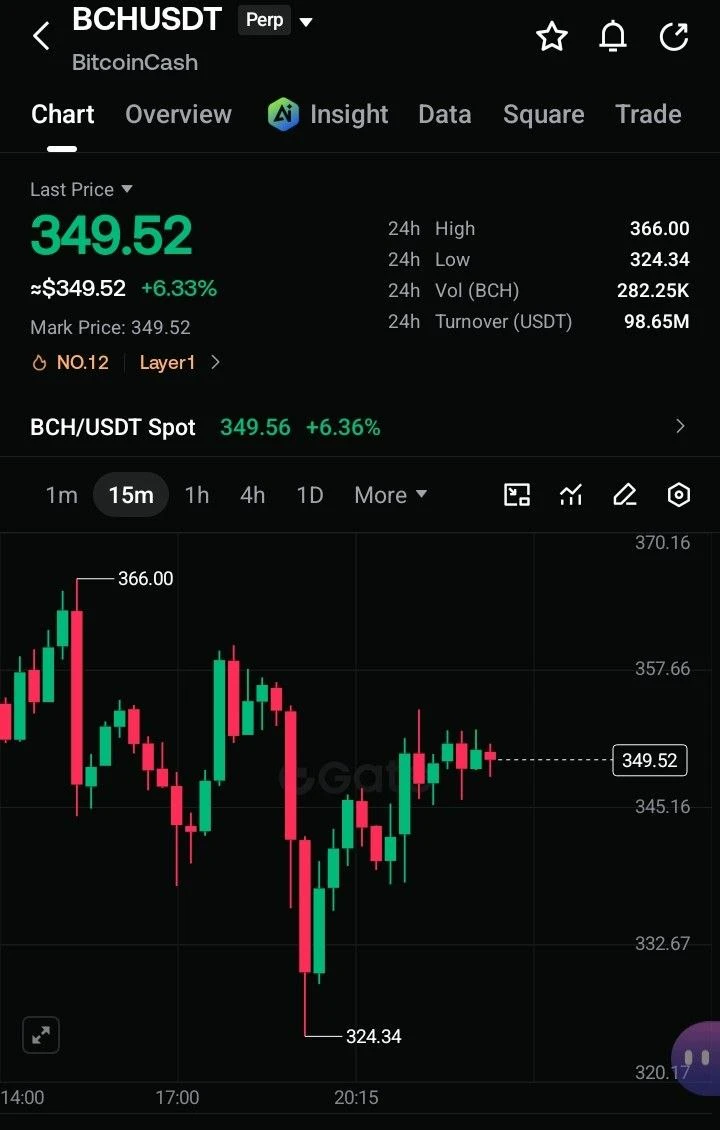Tap the 24h Low value 324.34
The image size is (720, 1130).
tap(659, 259)
